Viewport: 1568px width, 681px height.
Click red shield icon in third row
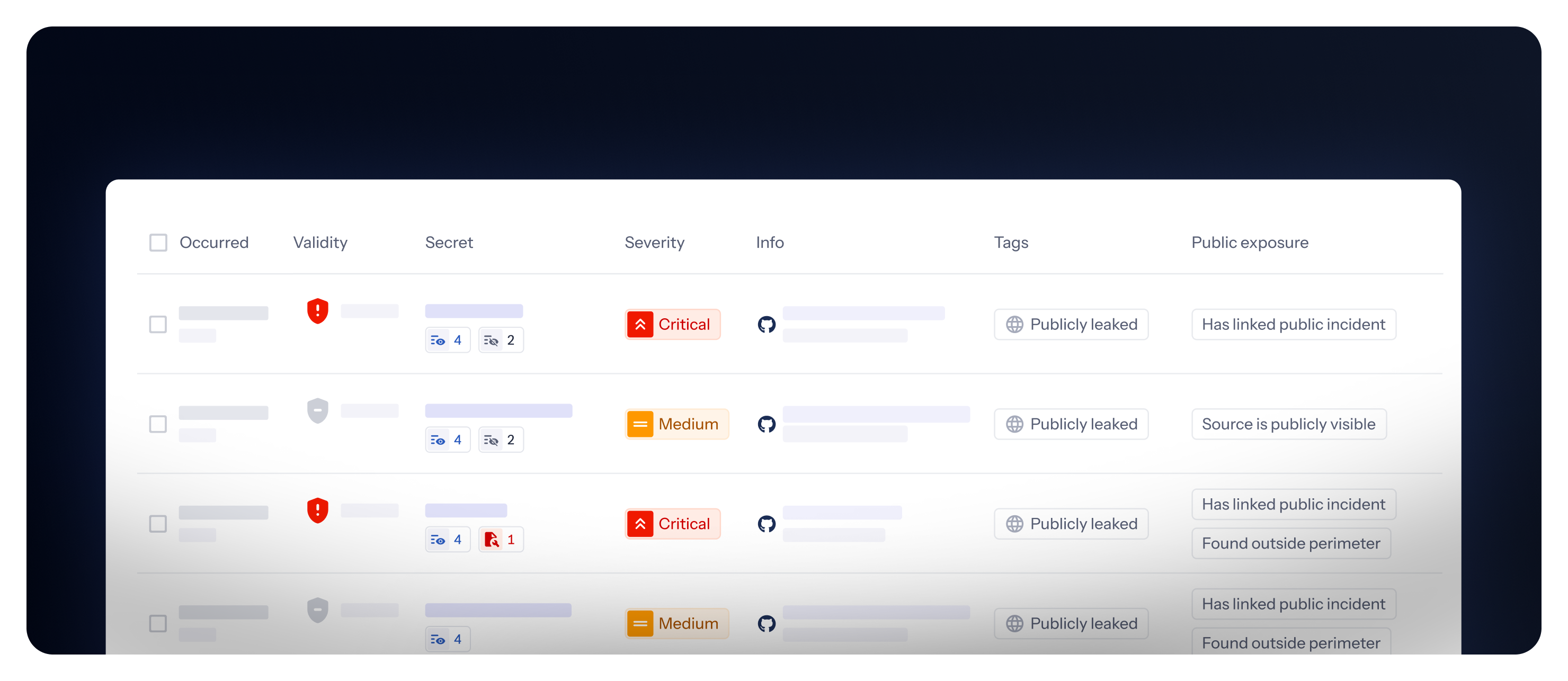pyautogui.click(x=317, y=510)
